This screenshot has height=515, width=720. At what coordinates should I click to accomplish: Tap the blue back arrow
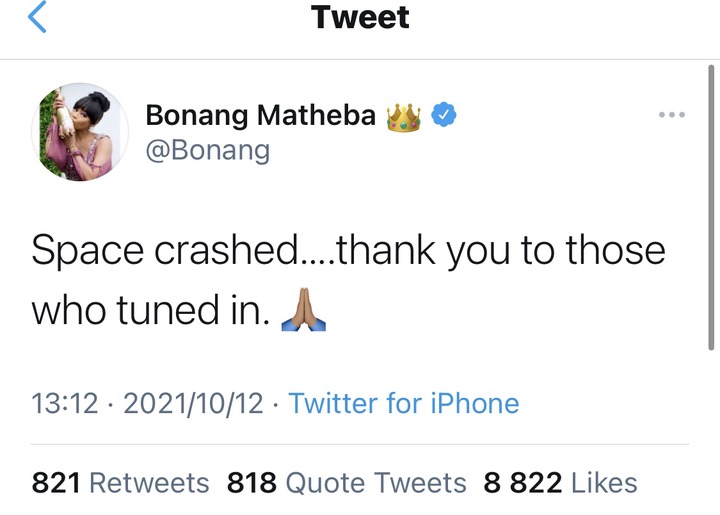[37, 17]
